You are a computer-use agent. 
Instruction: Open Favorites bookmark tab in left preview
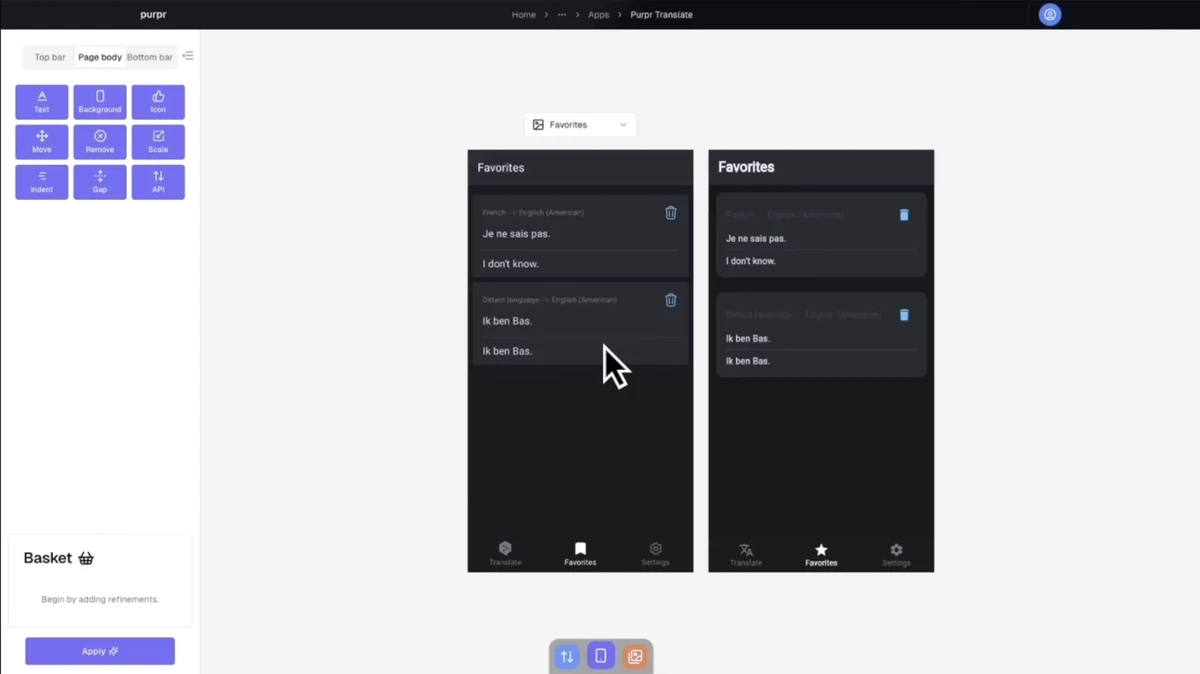click(580, 554)
